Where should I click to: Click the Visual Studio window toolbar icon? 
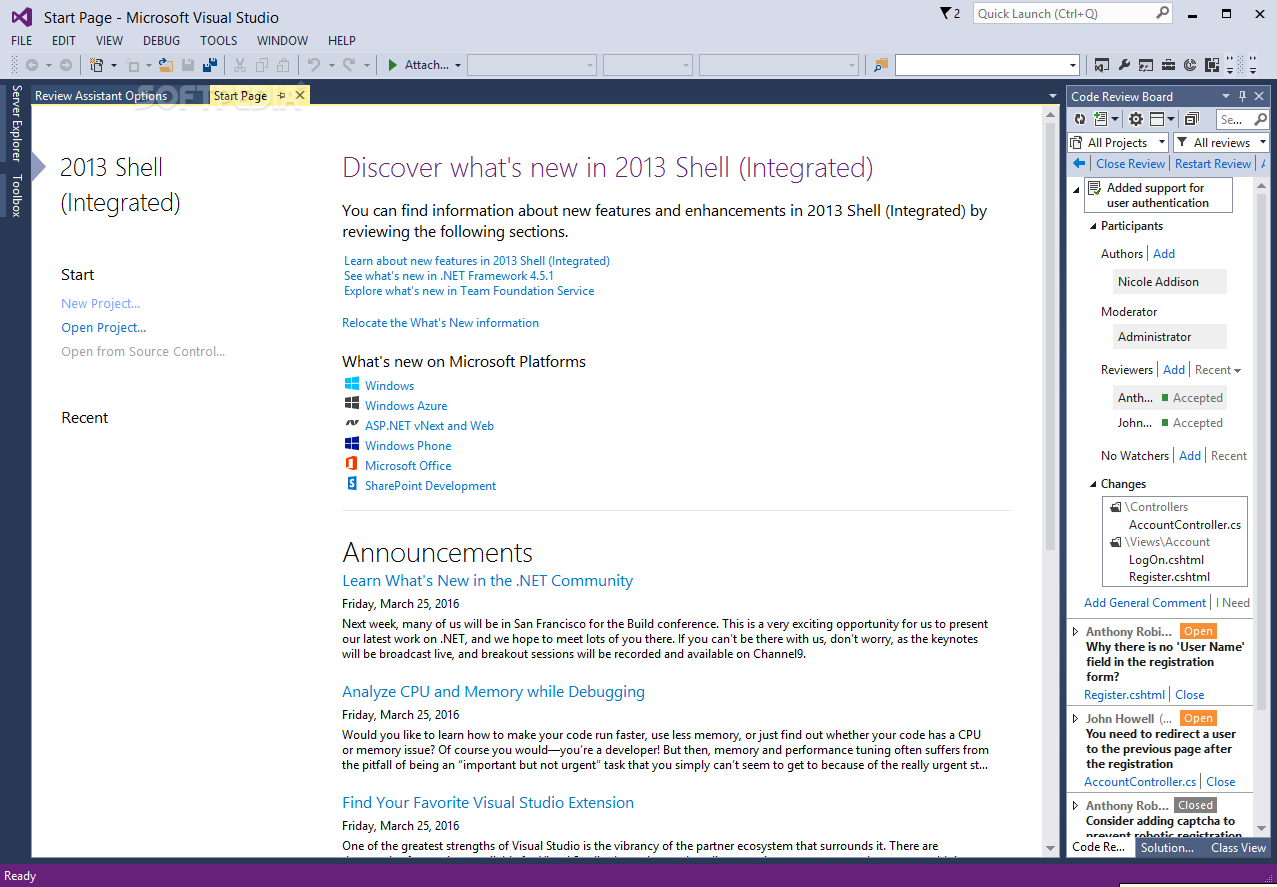(x=1101, y=65)
